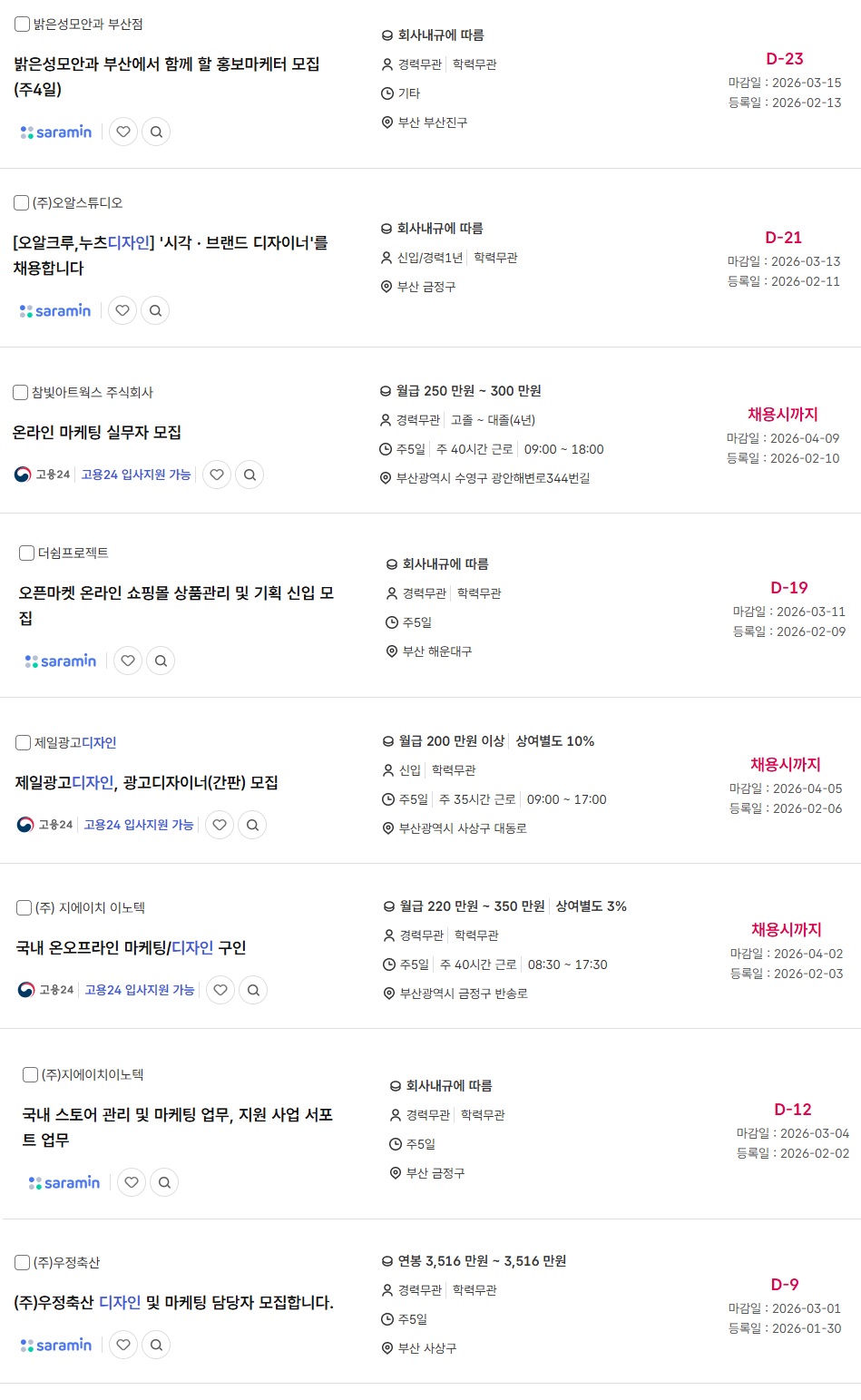861x1400 pixels.
Task: Click magnifier icon for (주)우정축산 posting
Action: click(156, 1345)
